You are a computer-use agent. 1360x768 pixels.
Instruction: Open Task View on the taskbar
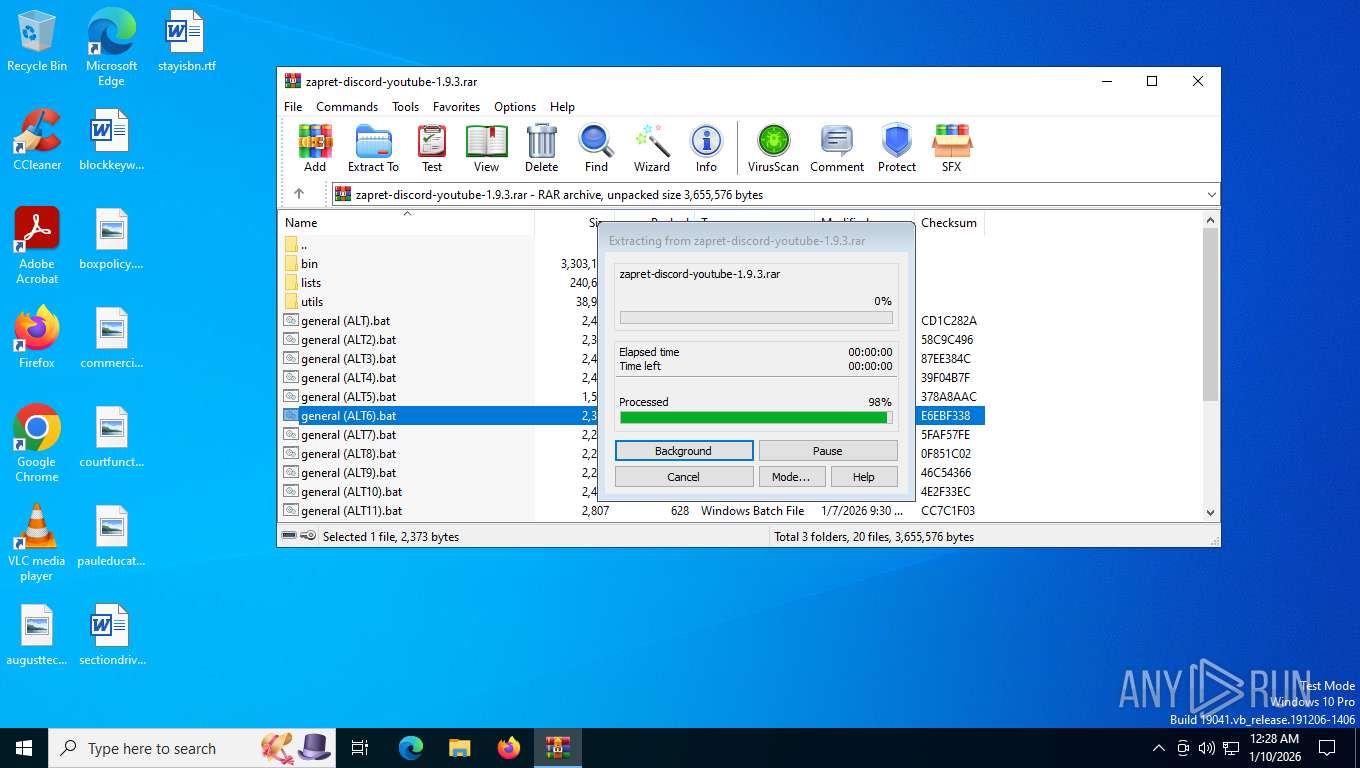coord(360,748)
